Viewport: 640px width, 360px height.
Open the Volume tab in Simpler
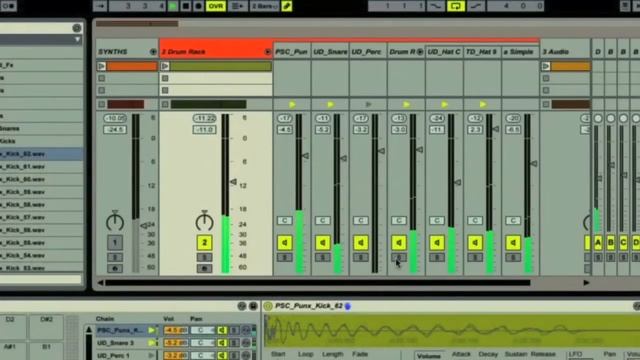[x=429, y=356]
